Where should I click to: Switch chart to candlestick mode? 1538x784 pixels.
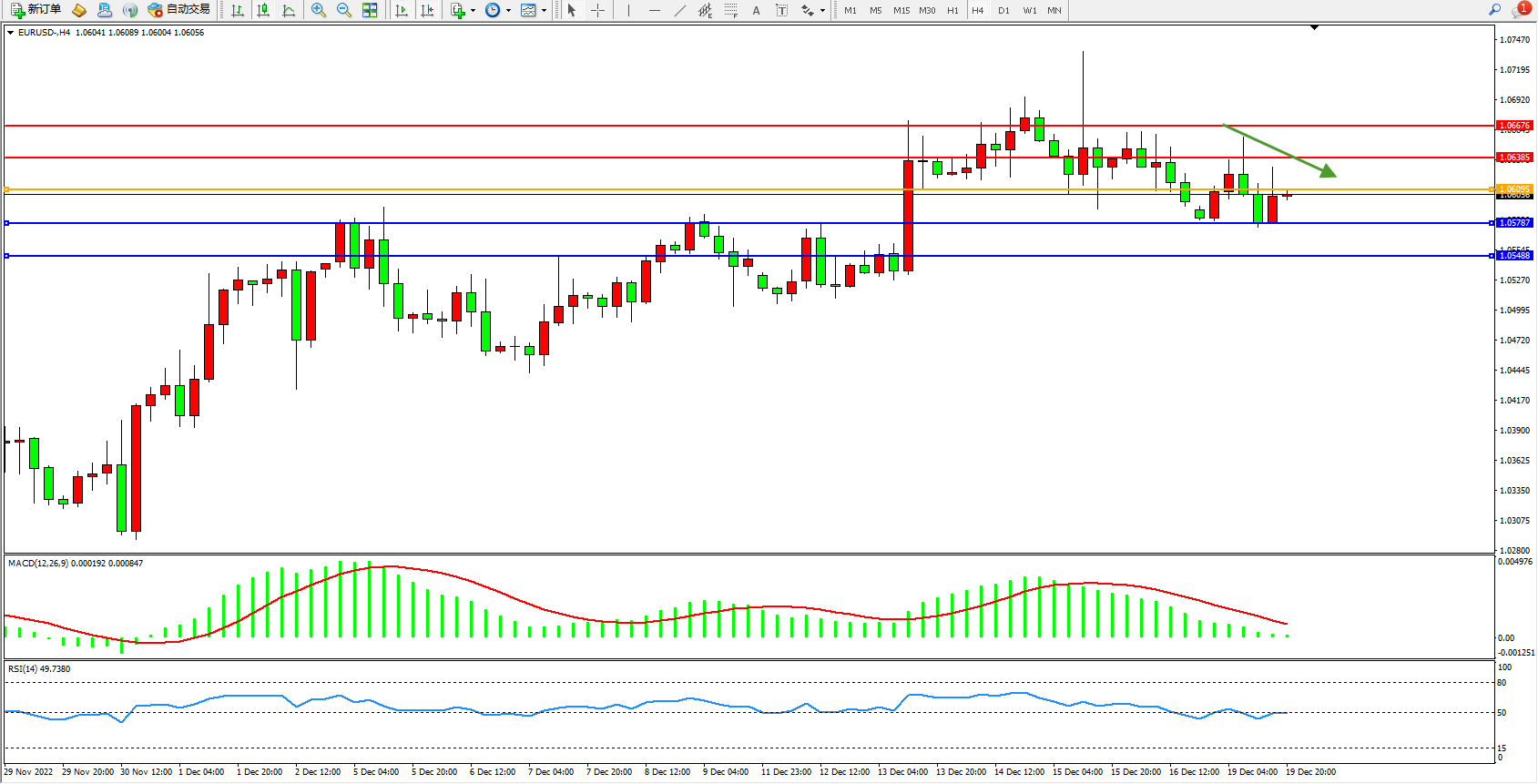[263, 10]
